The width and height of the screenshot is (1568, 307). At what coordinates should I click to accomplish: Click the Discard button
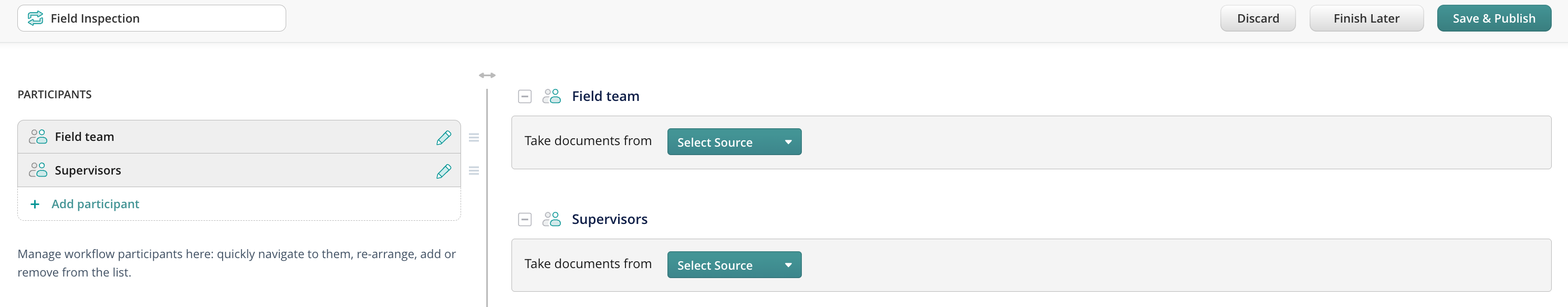pyautogui.click(x=1258, y=18)
